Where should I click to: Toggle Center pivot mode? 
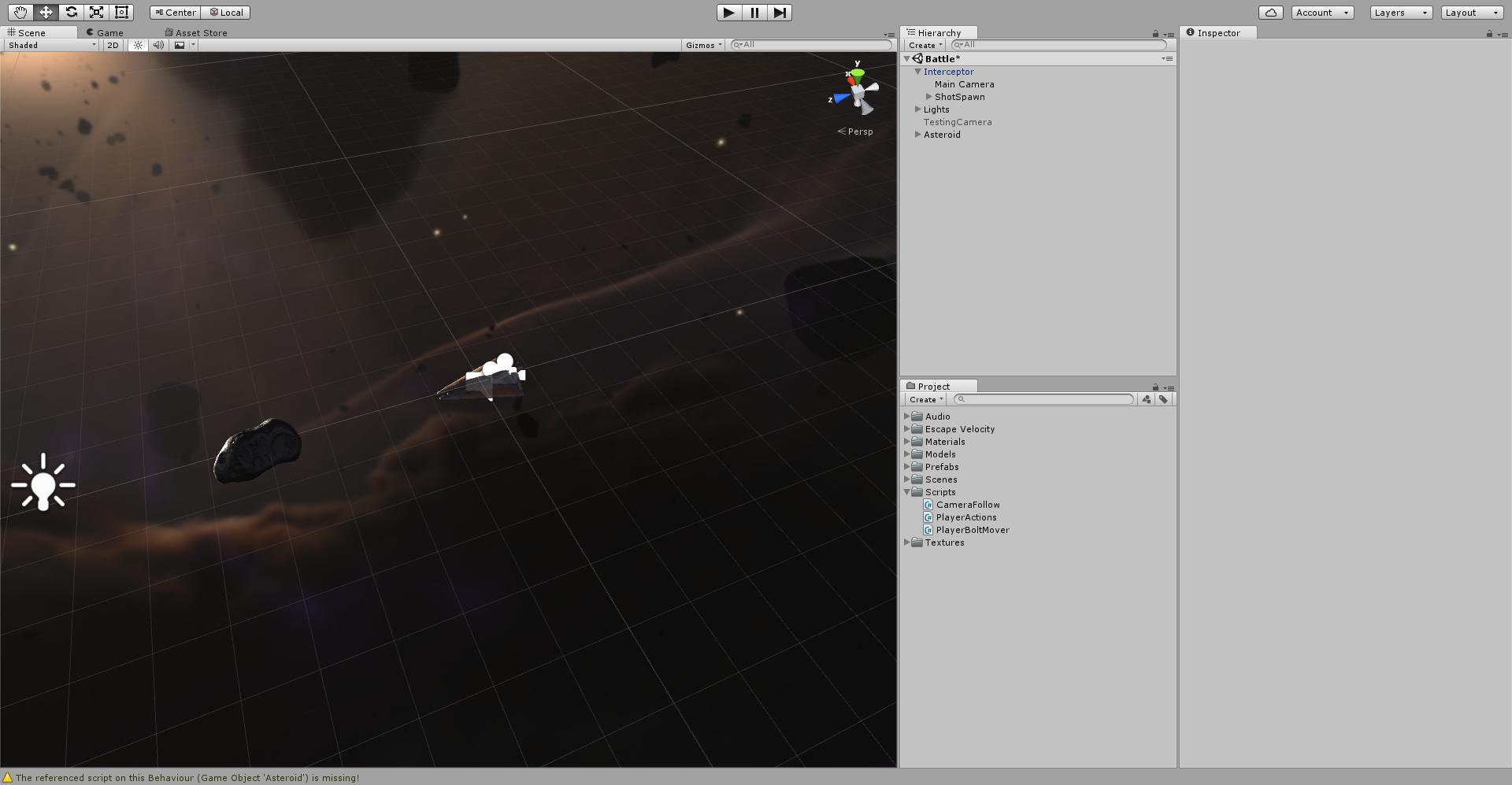(176, 13)
